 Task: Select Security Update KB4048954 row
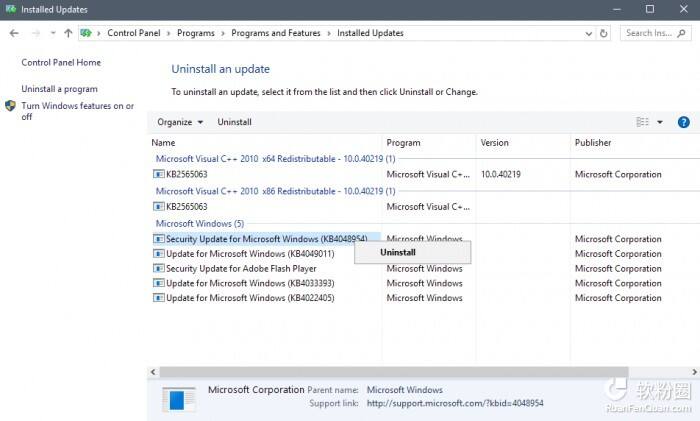[x=266, y=239]
